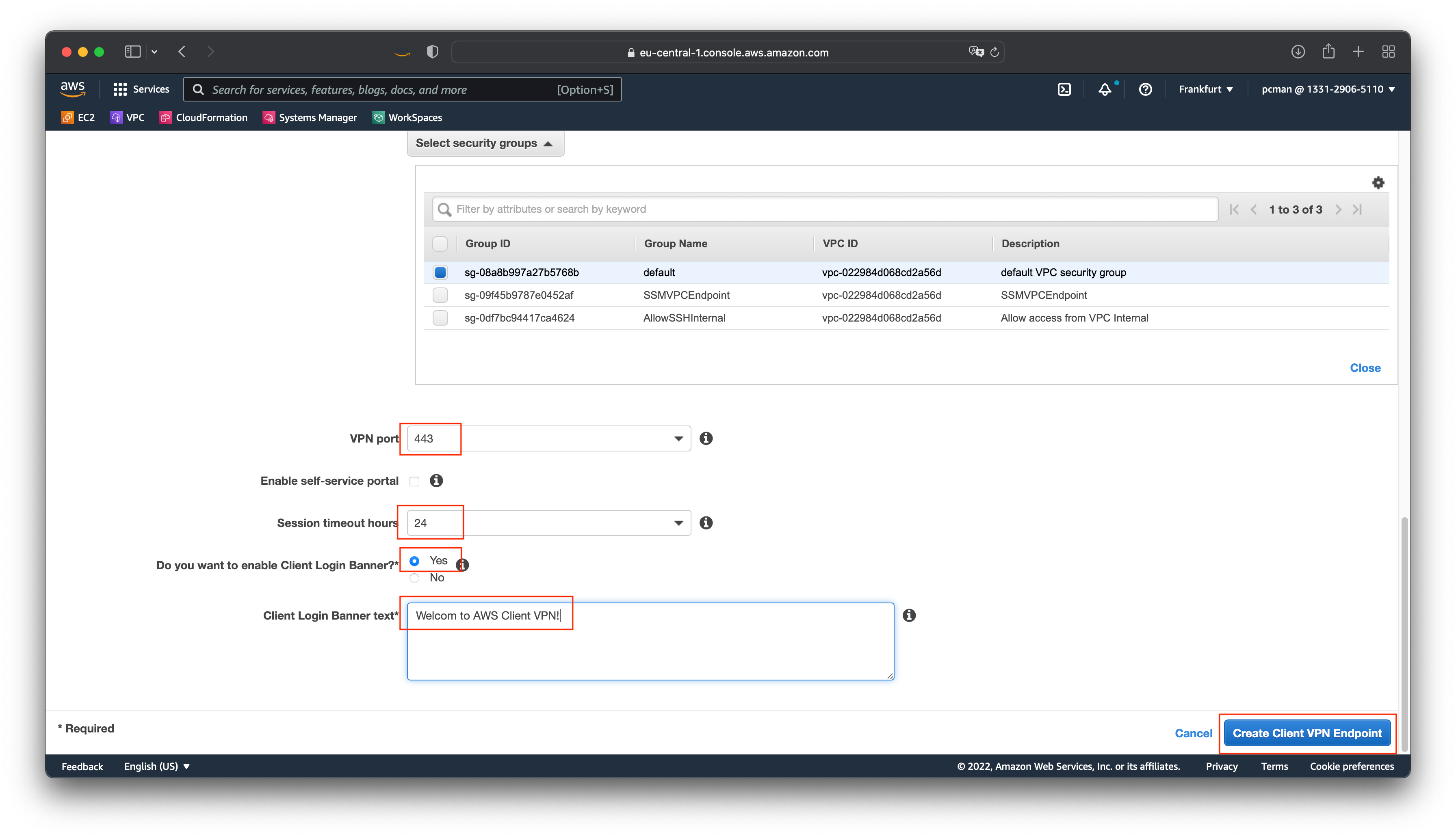Screen dimensions: 1456x838
Task: Open English (US) language selector
Action: click(x=156, y=766)
